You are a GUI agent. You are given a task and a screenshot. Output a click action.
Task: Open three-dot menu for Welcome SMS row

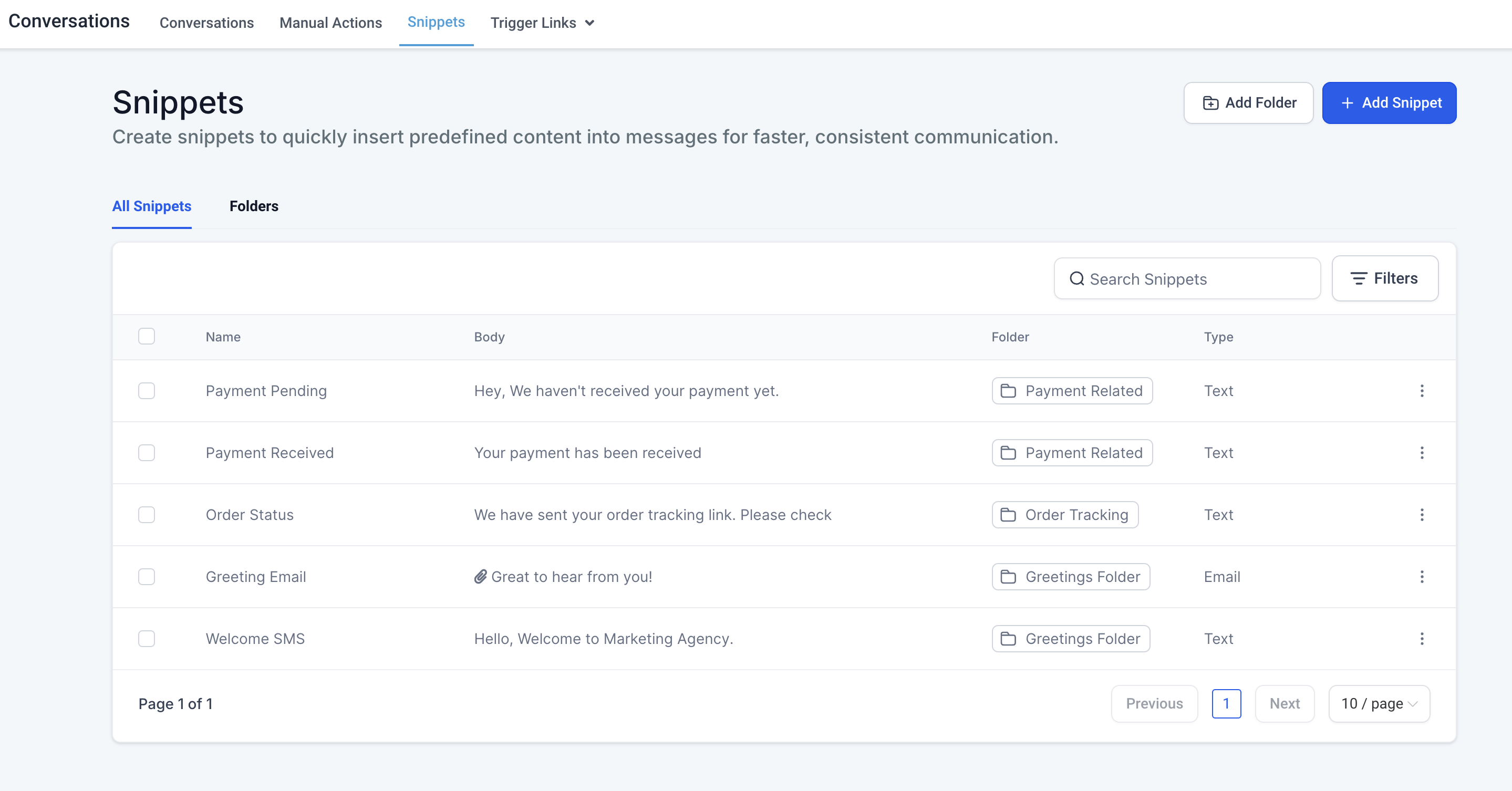coord(1422,639)
